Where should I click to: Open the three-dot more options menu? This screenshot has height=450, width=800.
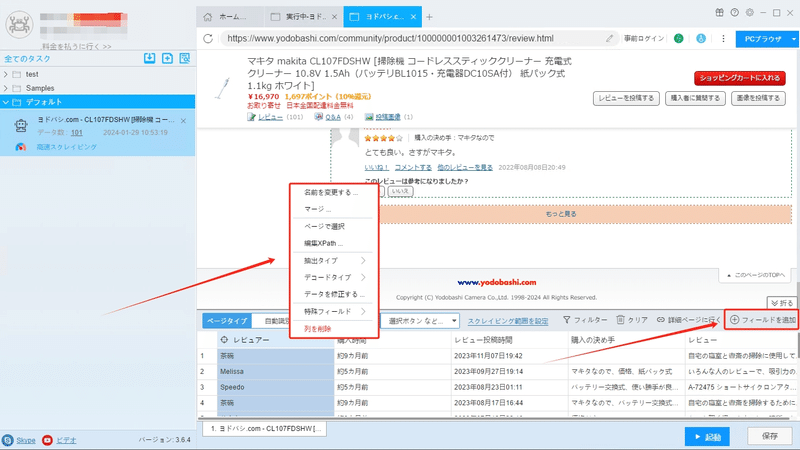(x=723, y=38)
